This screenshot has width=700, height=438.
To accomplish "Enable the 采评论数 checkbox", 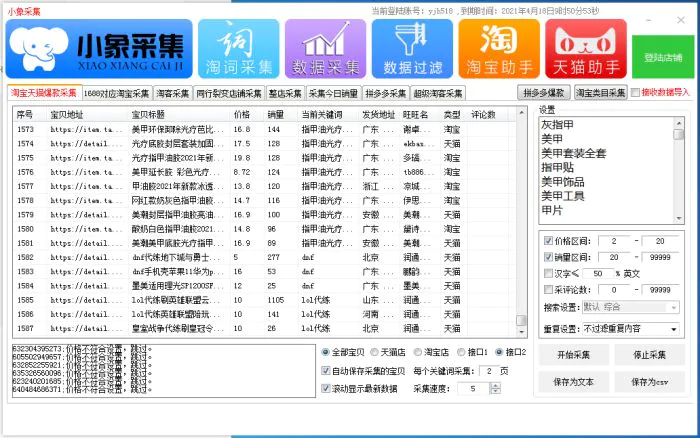I will pyautogui.click(x=546, y=290).
